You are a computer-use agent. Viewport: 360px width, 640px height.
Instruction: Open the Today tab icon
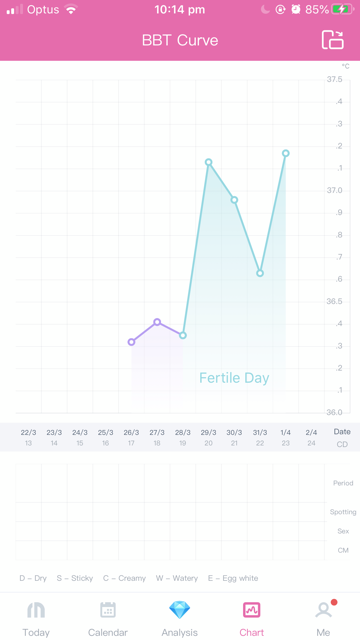pos(36,611)
